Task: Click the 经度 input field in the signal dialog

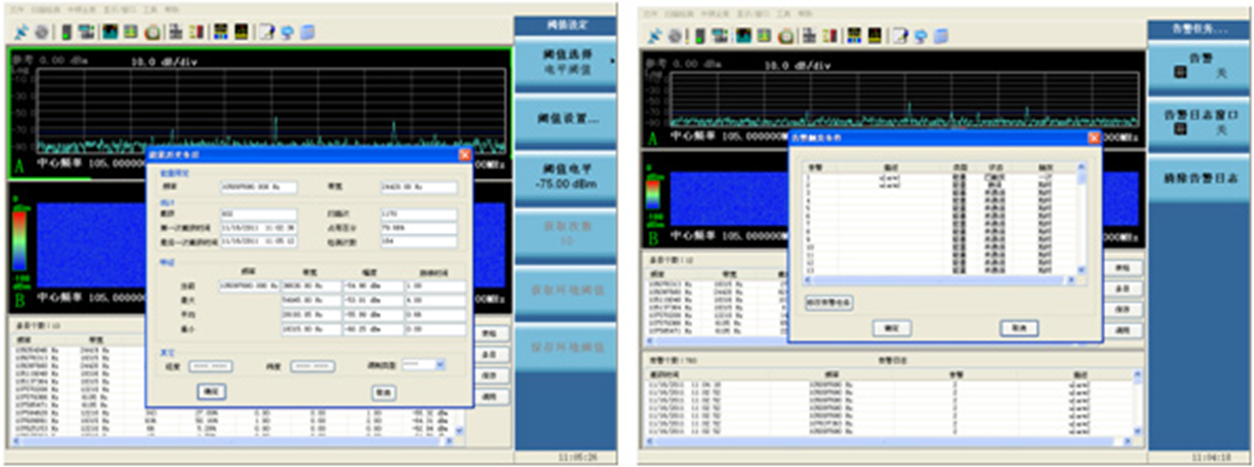Action: (211, 366)
